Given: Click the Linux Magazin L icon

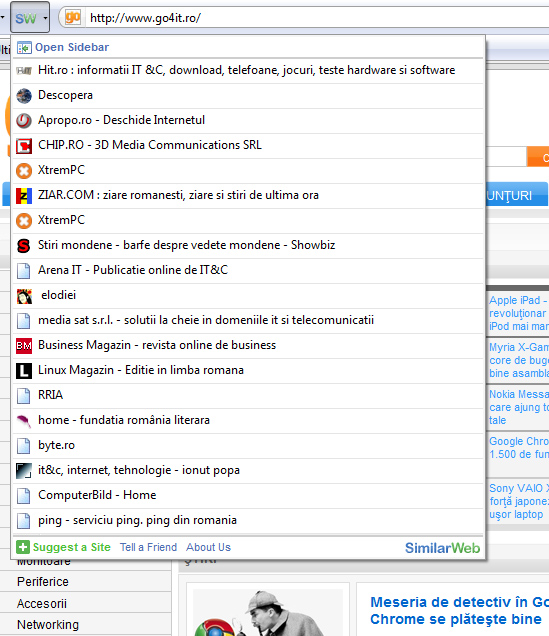Looking at the screenshot, I should 24,371.
